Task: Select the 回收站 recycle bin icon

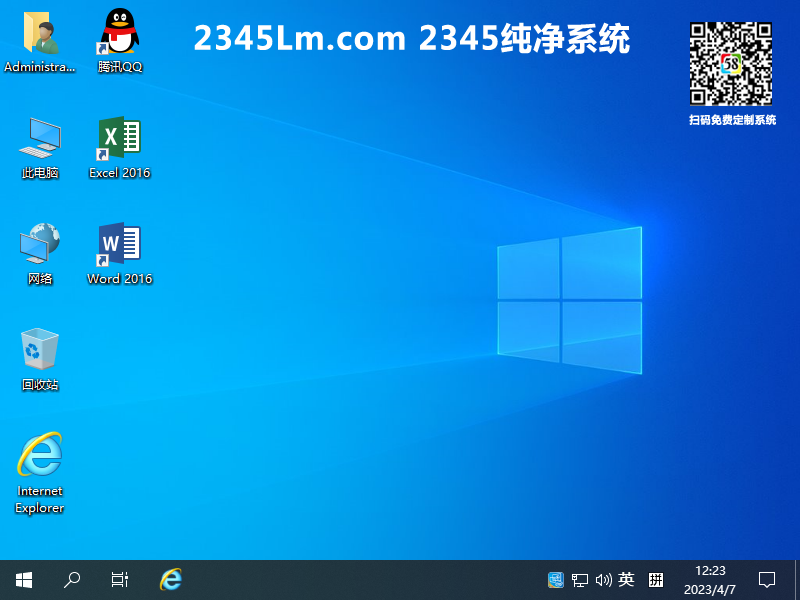Action: [40, 360]
